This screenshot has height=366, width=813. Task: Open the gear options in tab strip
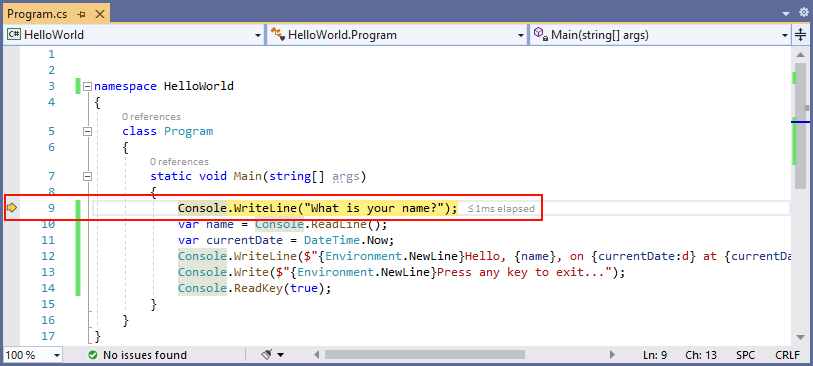tap(804, 12)
